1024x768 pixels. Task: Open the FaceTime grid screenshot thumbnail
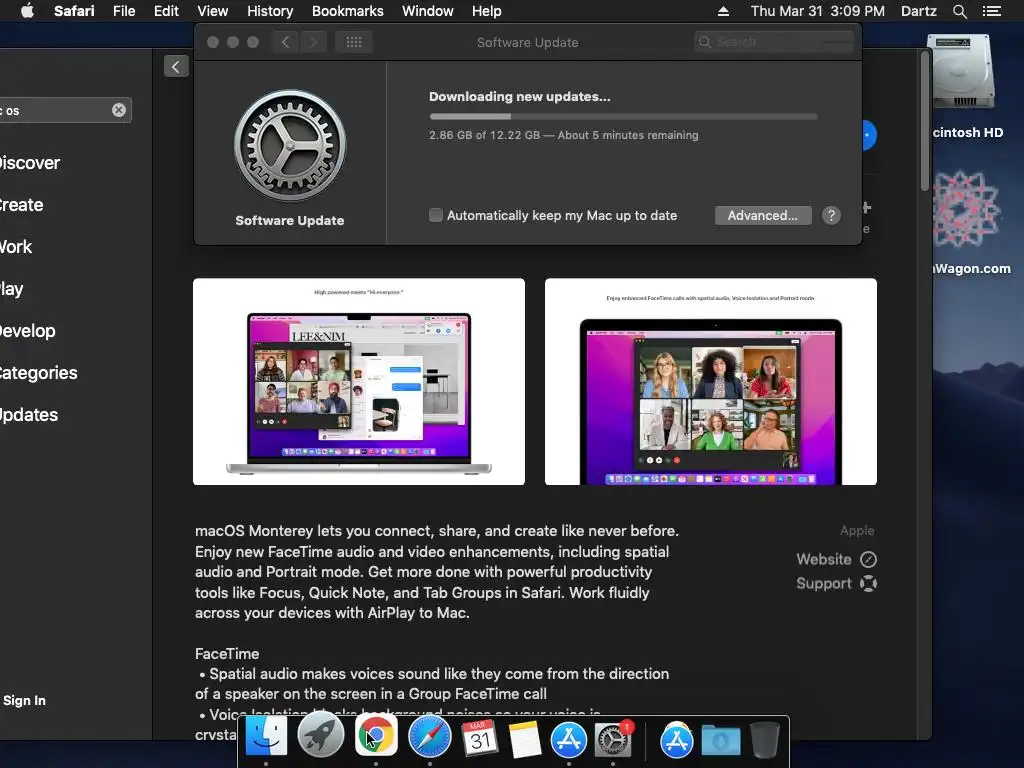pos(711,381)
